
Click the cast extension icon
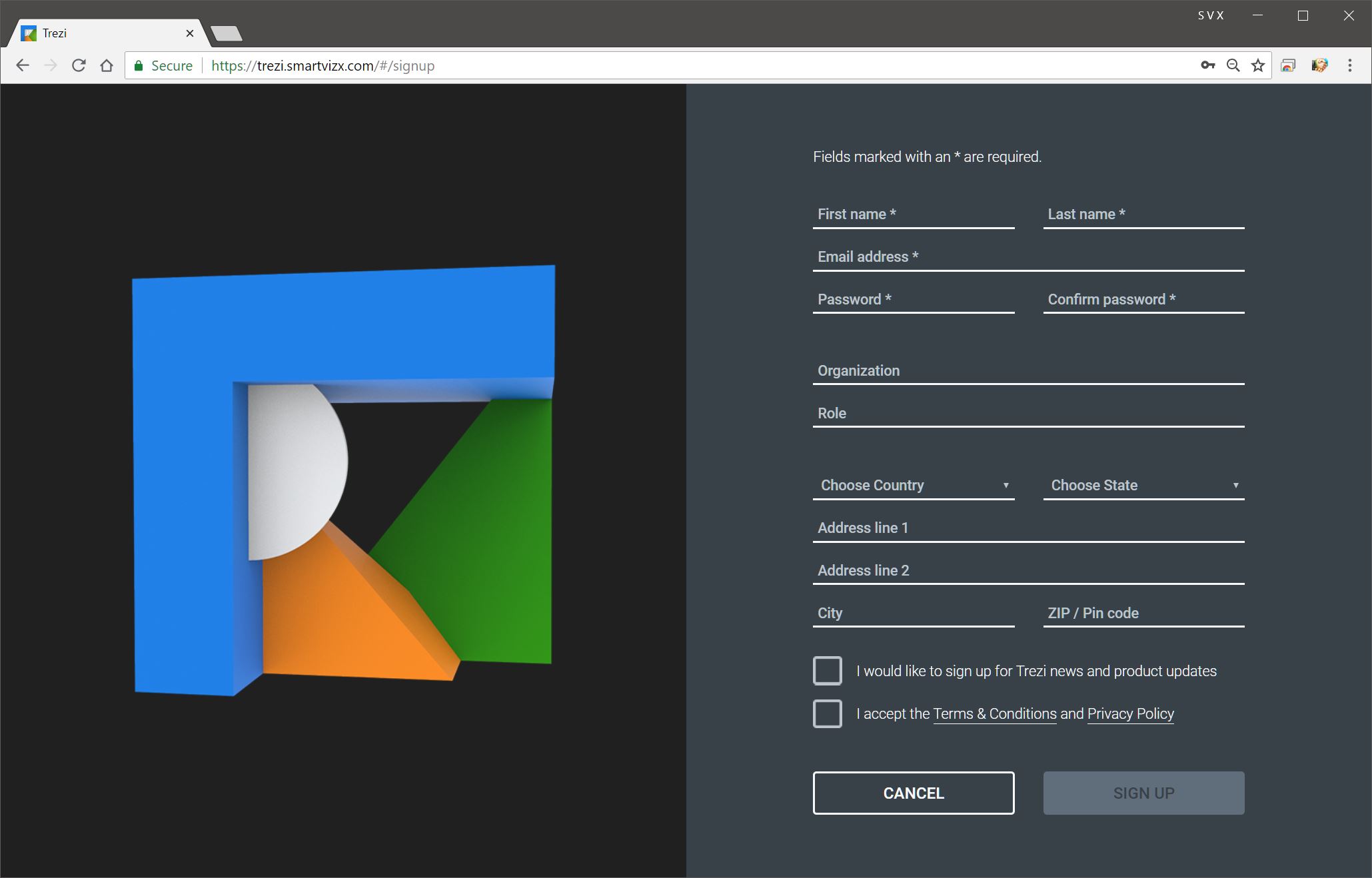1288,65
